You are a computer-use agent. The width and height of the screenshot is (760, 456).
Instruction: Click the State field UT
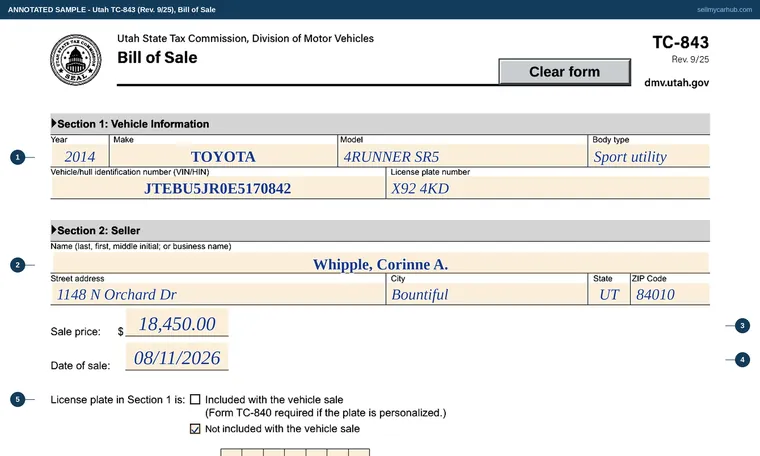pos(609,294)
